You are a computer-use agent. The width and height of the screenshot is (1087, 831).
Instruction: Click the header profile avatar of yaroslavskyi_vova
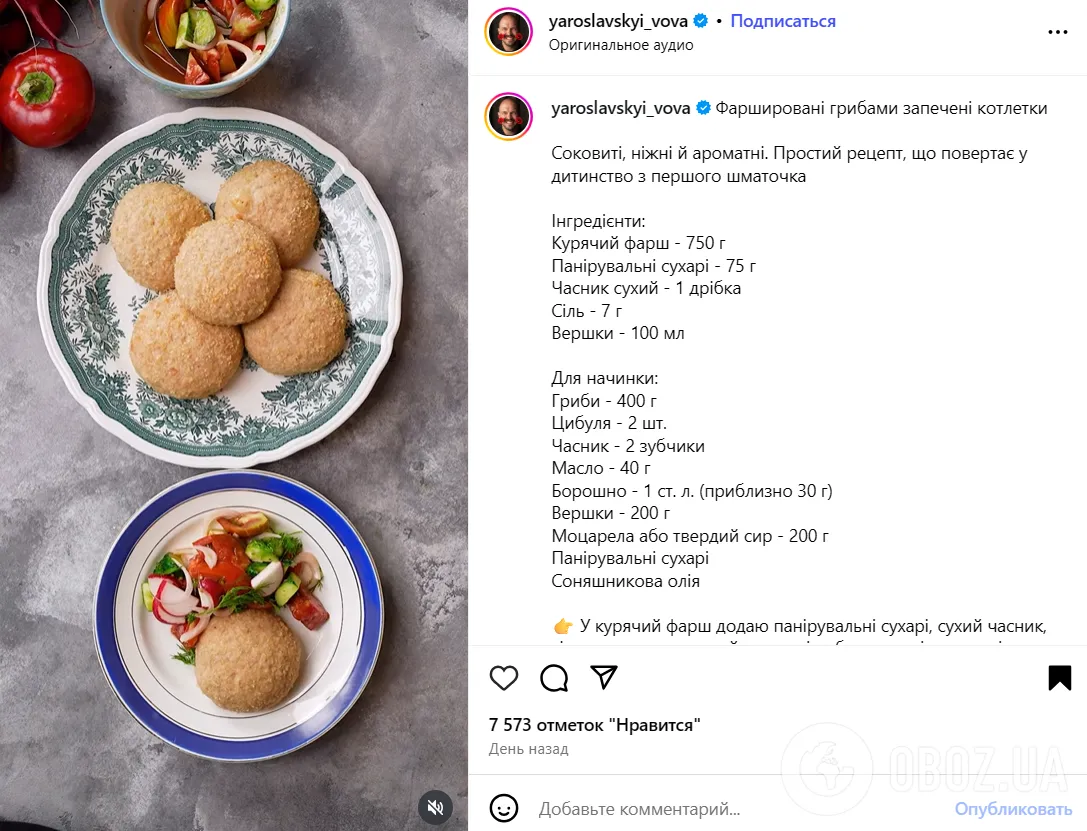[509, 32]
